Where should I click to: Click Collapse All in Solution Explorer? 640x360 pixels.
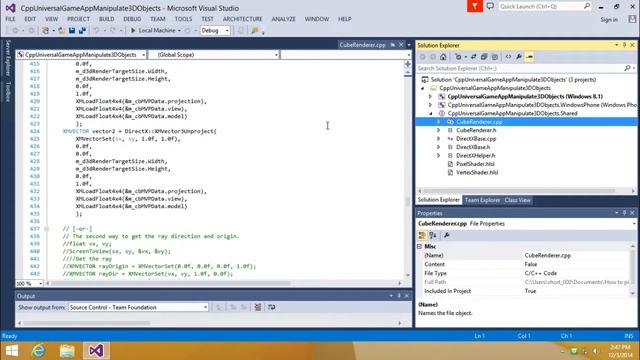pyautogui.click(x=484, y=57)
